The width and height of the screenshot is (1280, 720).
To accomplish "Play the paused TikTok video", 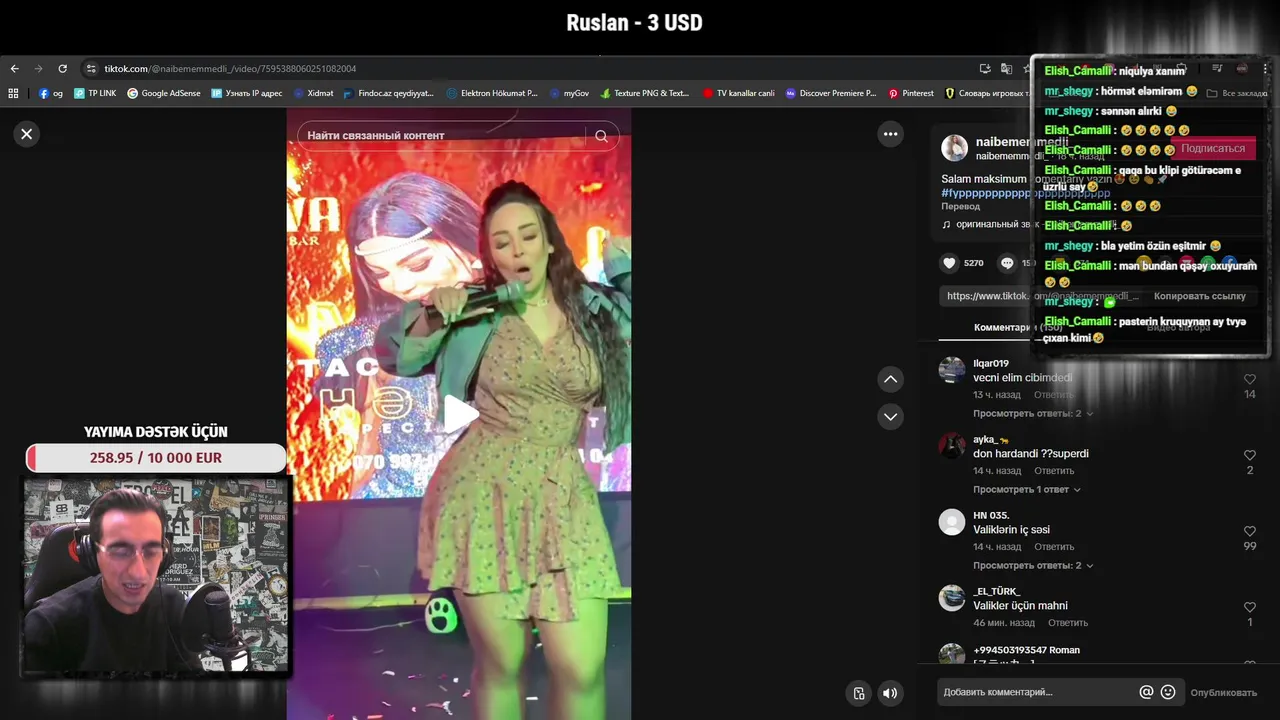I will (x=459, y=414).
